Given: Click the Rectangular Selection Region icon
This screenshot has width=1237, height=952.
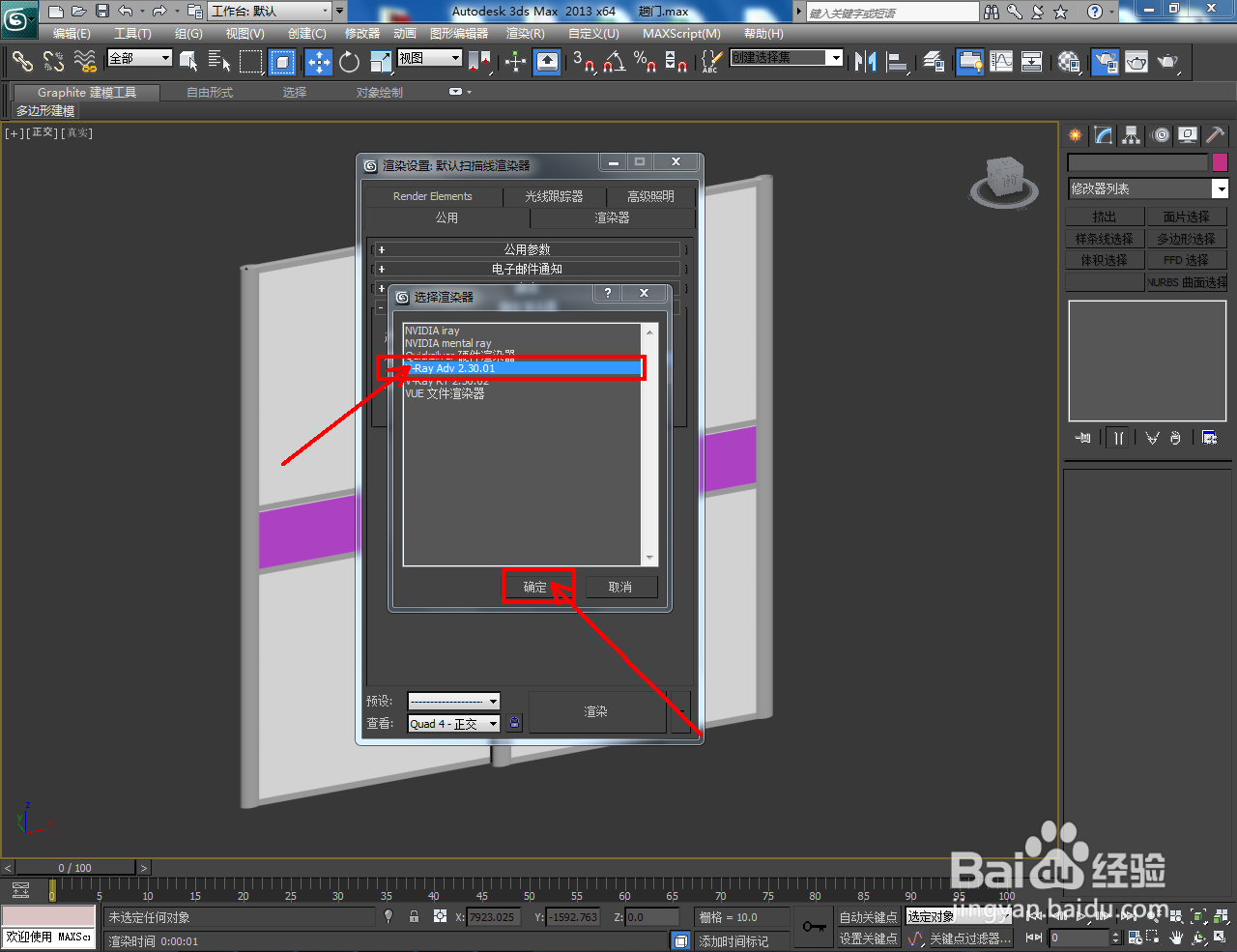Looking at the screenshot, I should [251, 62].
